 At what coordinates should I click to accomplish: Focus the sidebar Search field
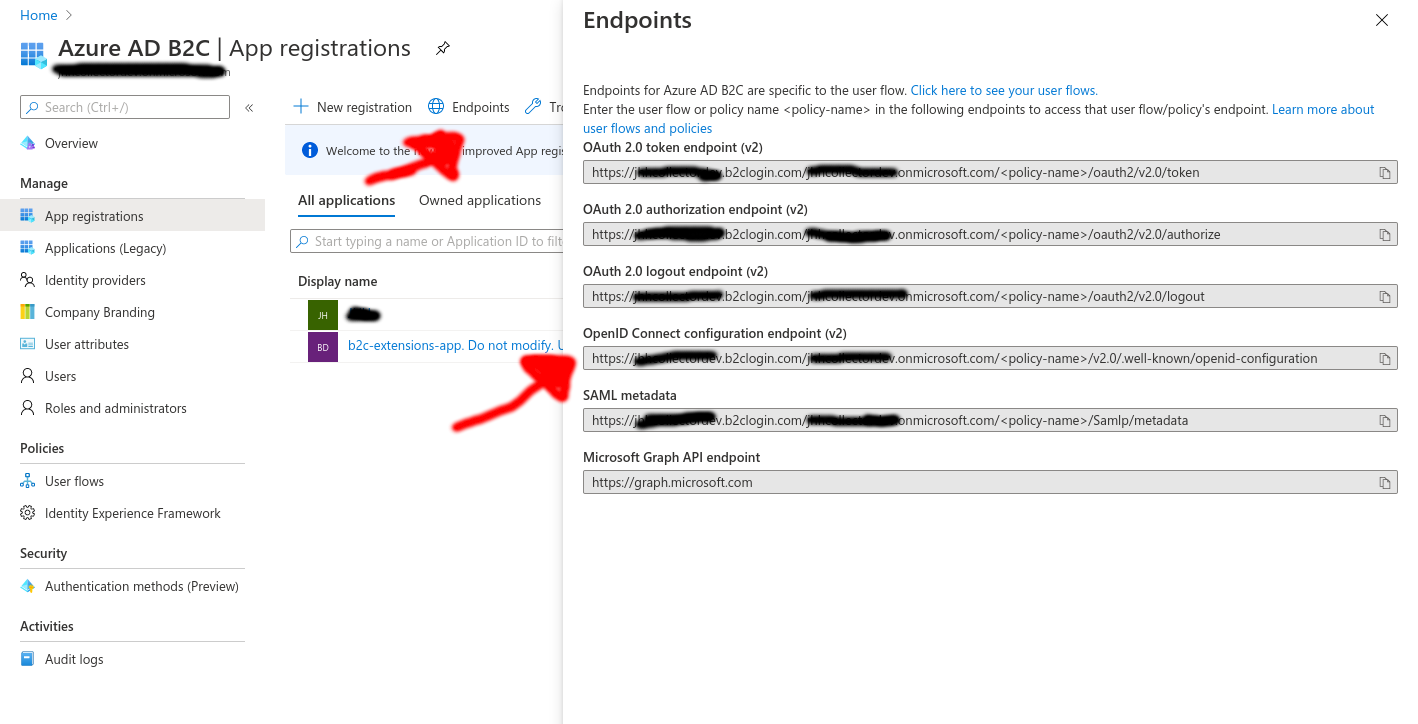click(125, 107)
